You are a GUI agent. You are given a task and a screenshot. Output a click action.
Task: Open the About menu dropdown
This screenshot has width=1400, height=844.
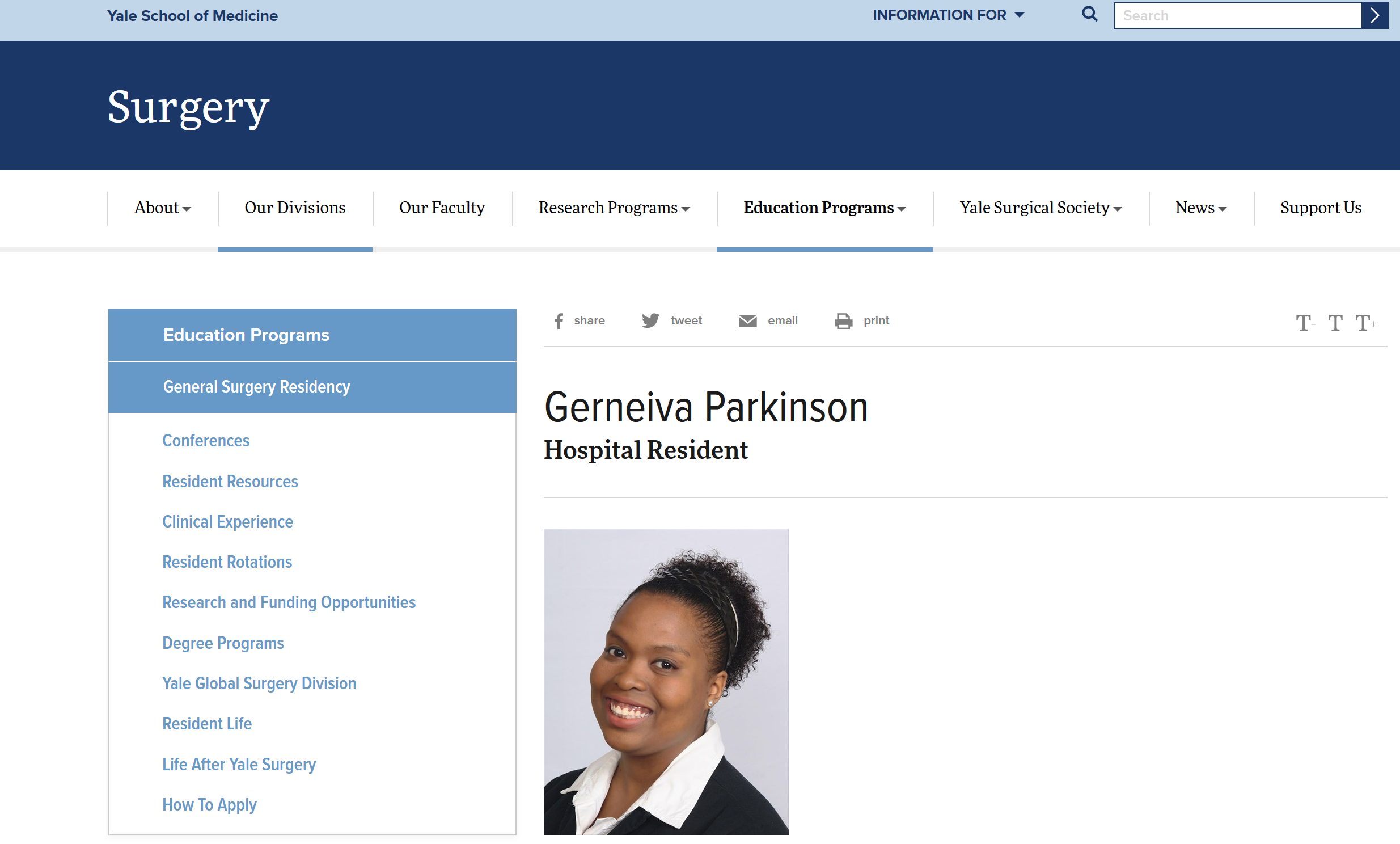point(163,208)
